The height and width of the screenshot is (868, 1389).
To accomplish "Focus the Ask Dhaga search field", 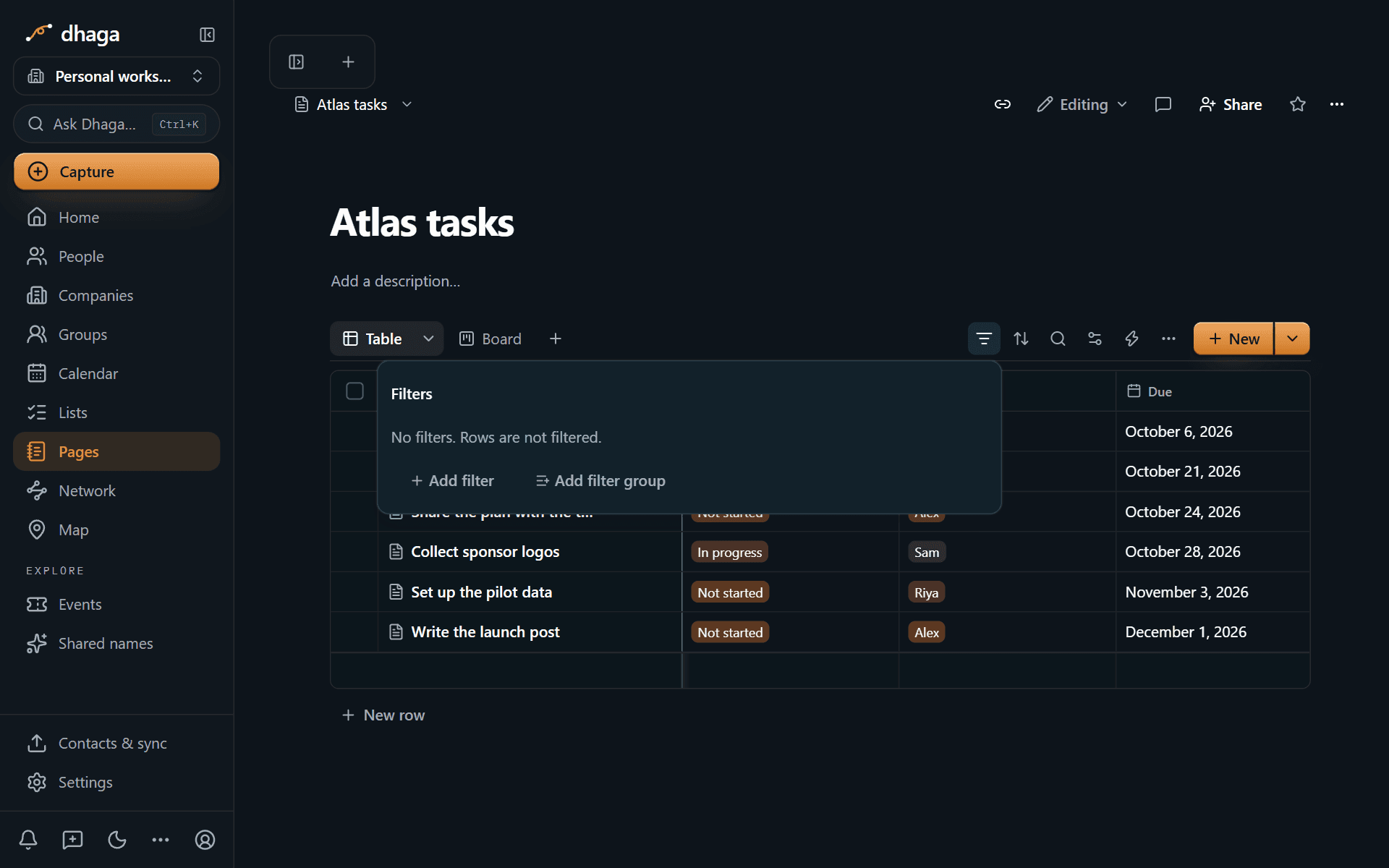I will [x=116, y=124].
